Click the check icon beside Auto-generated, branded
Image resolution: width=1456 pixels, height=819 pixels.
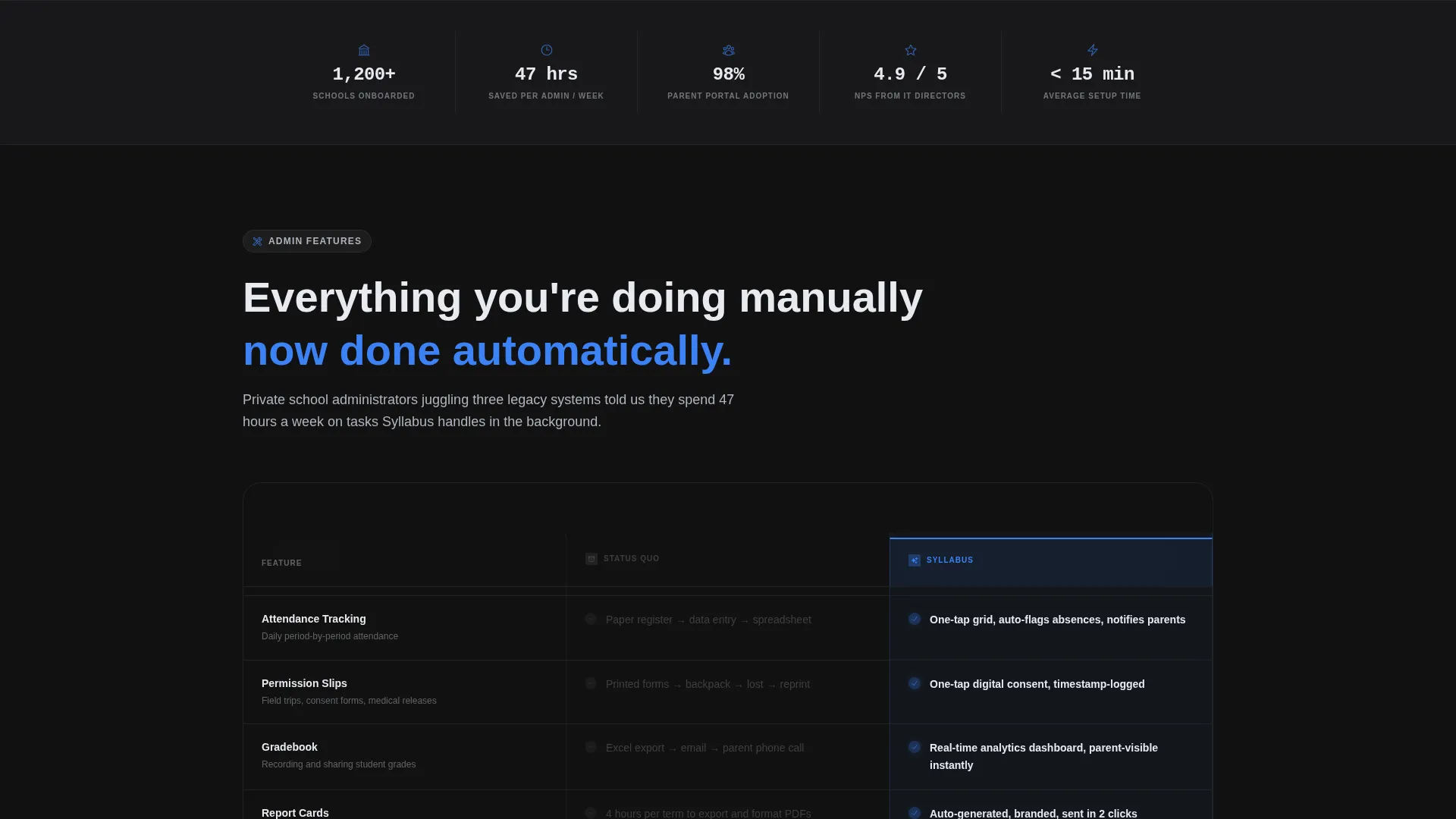click(x=915, y=812)
